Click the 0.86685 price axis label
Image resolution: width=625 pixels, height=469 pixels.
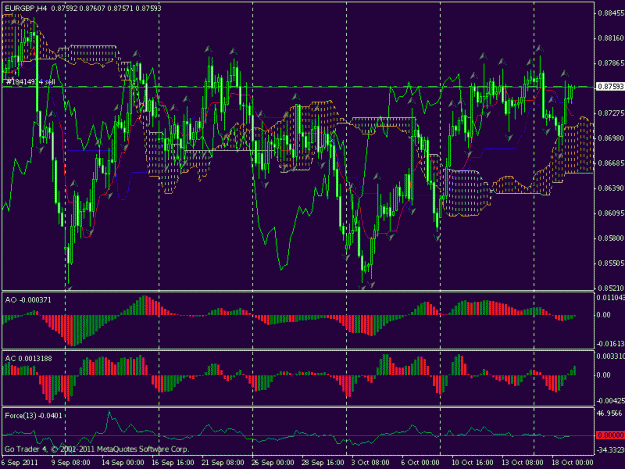click(x=610, y=163)
